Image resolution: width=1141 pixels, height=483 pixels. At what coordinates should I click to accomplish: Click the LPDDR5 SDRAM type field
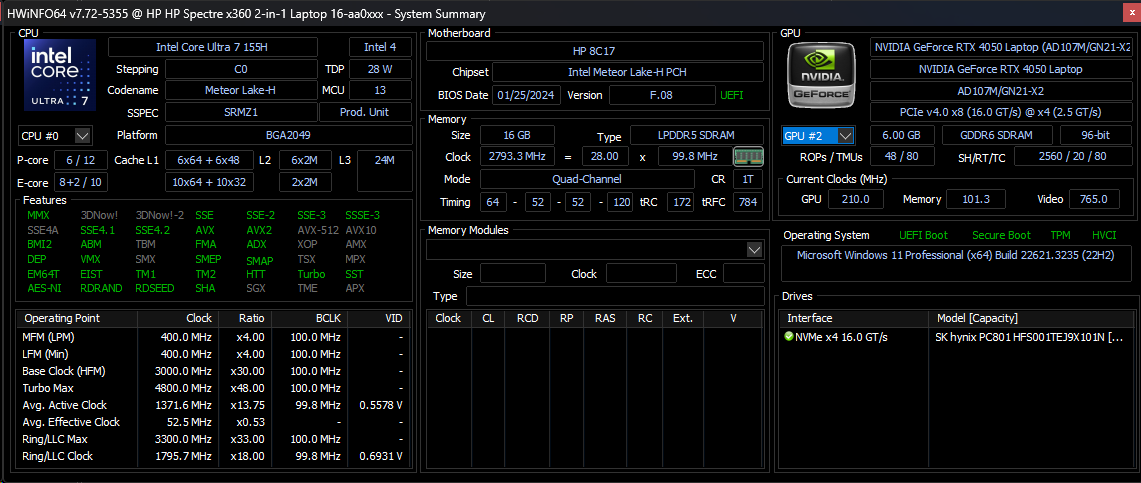(696, 135)
